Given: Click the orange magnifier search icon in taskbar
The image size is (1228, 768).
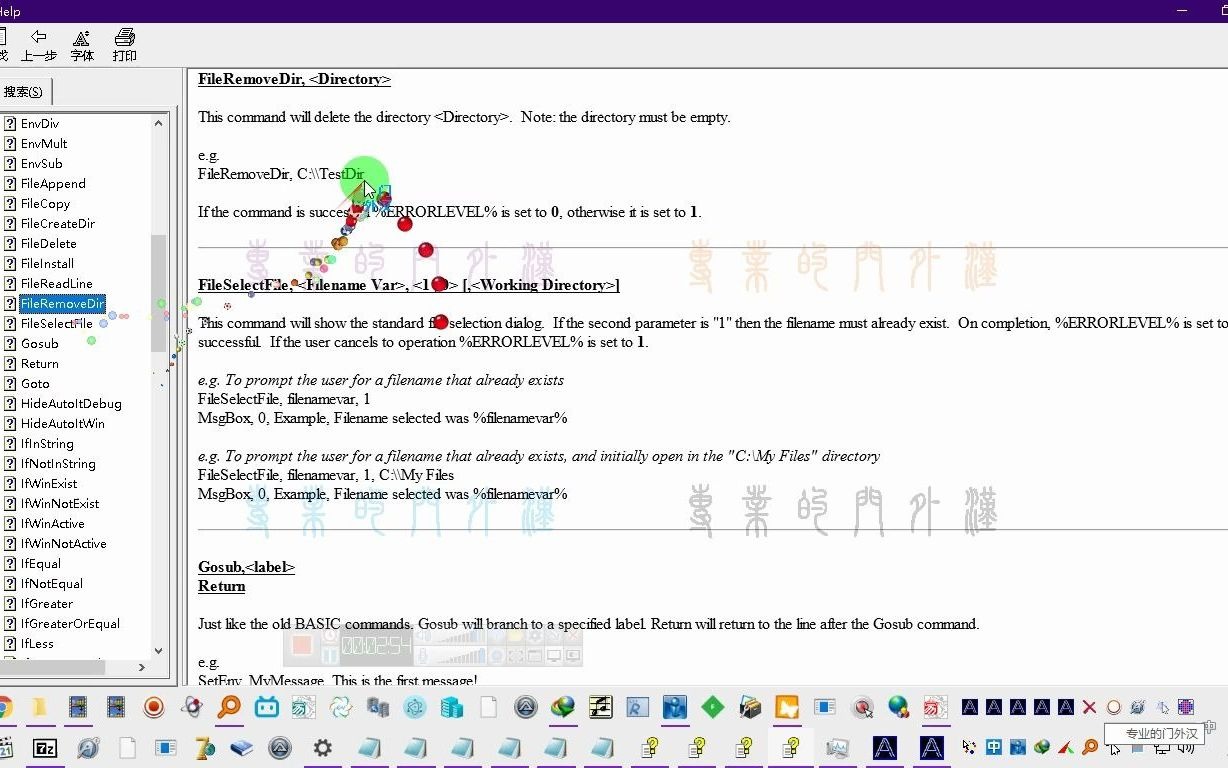Looking at the screenshot, I should tap(227, 709).
